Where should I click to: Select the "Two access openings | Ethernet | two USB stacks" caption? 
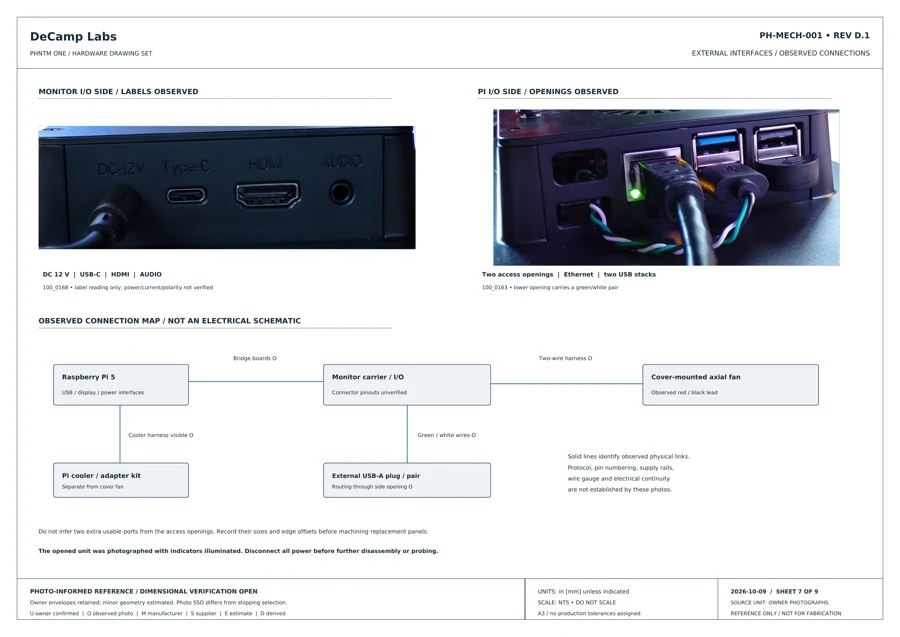coord(569,274)
